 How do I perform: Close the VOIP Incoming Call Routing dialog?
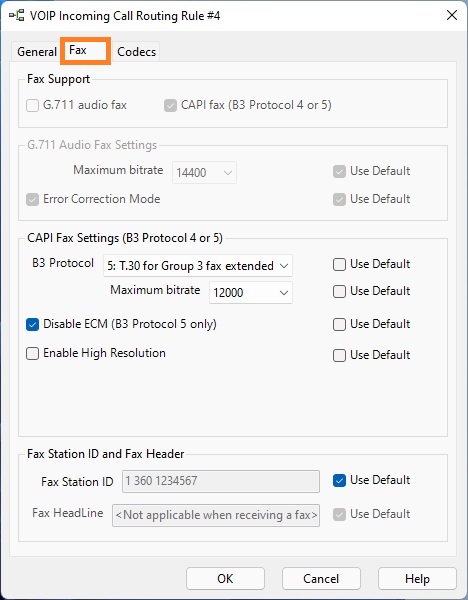[x=452, y=15]
